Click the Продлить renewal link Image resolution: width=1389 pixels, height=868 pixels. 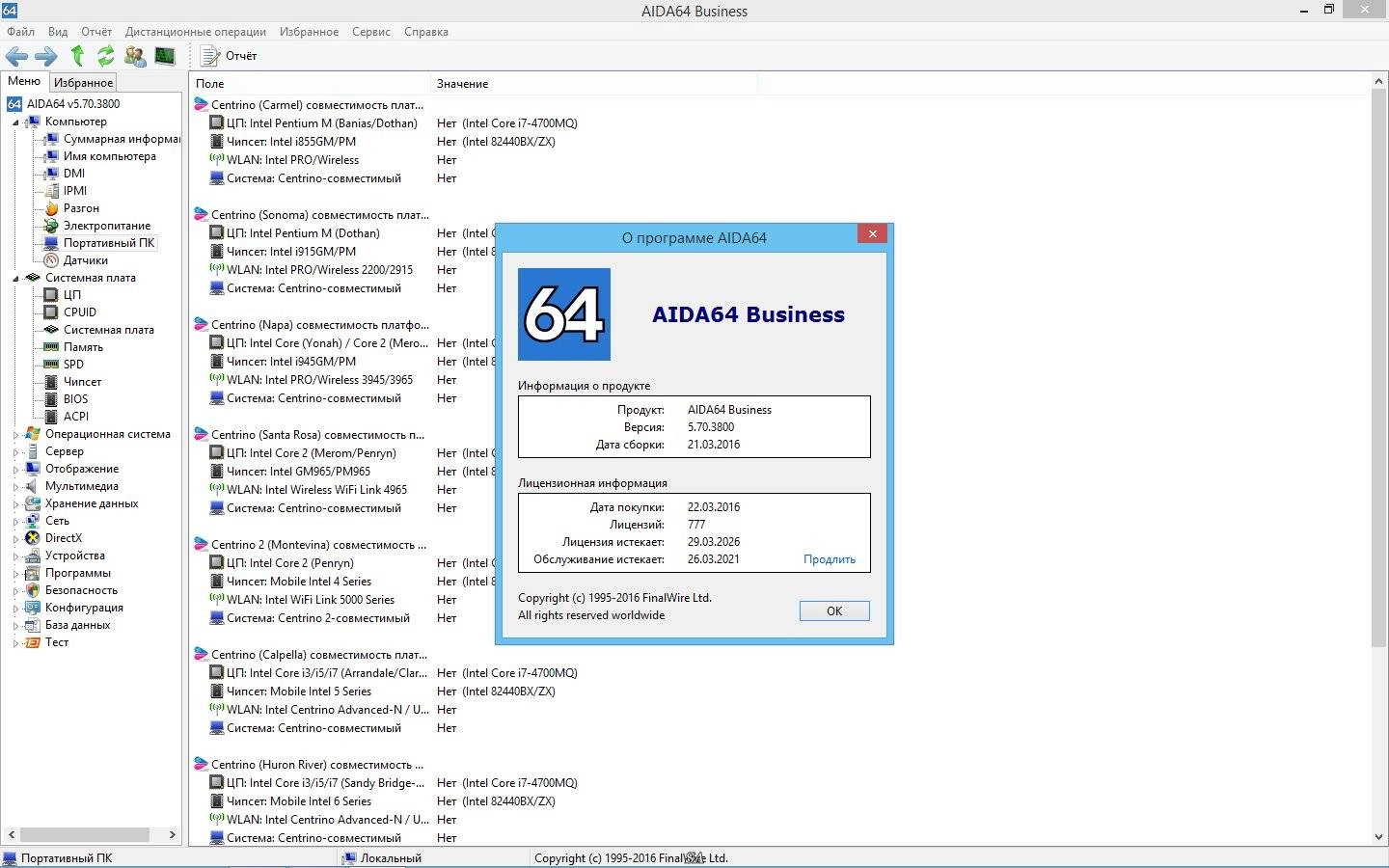(830, 559)
